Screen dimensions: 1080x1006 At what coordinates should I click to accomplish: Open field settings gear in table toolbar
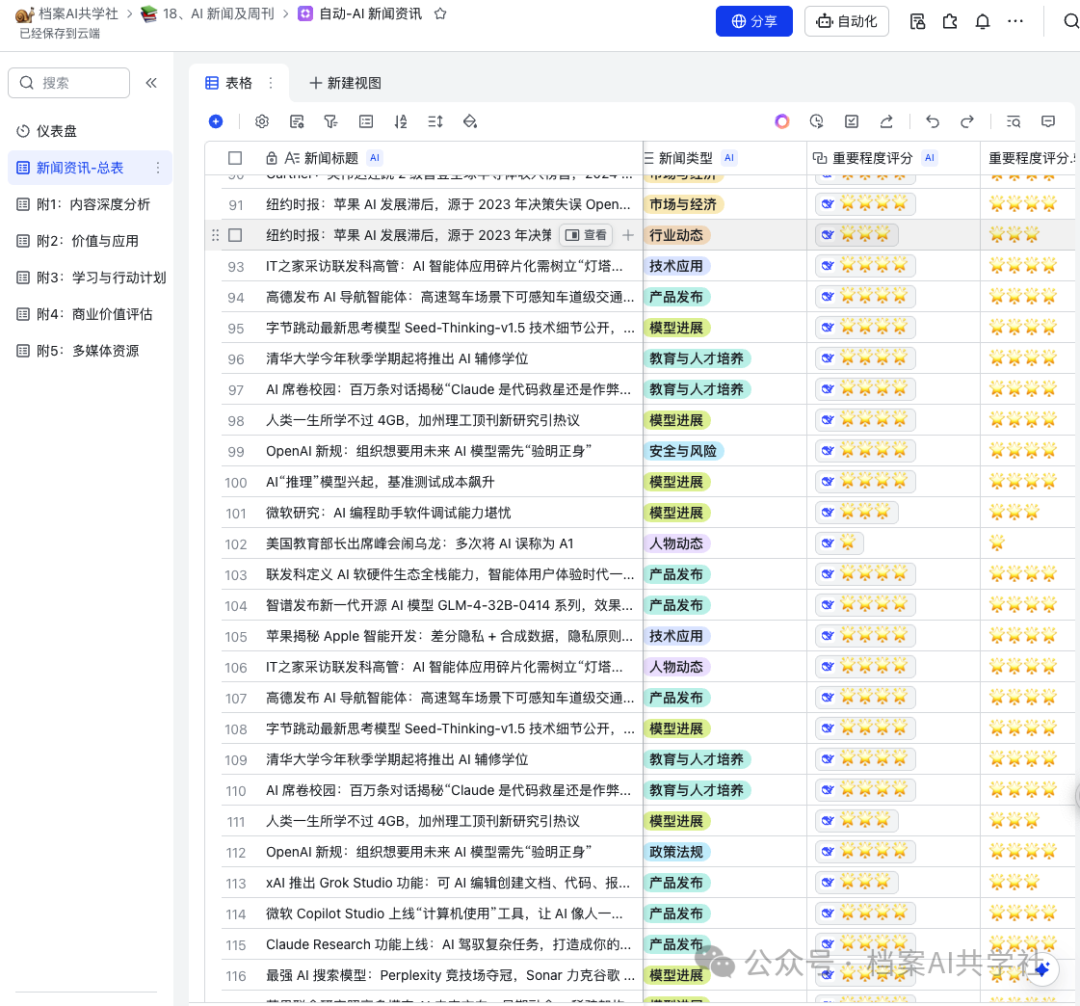point(262,121)
